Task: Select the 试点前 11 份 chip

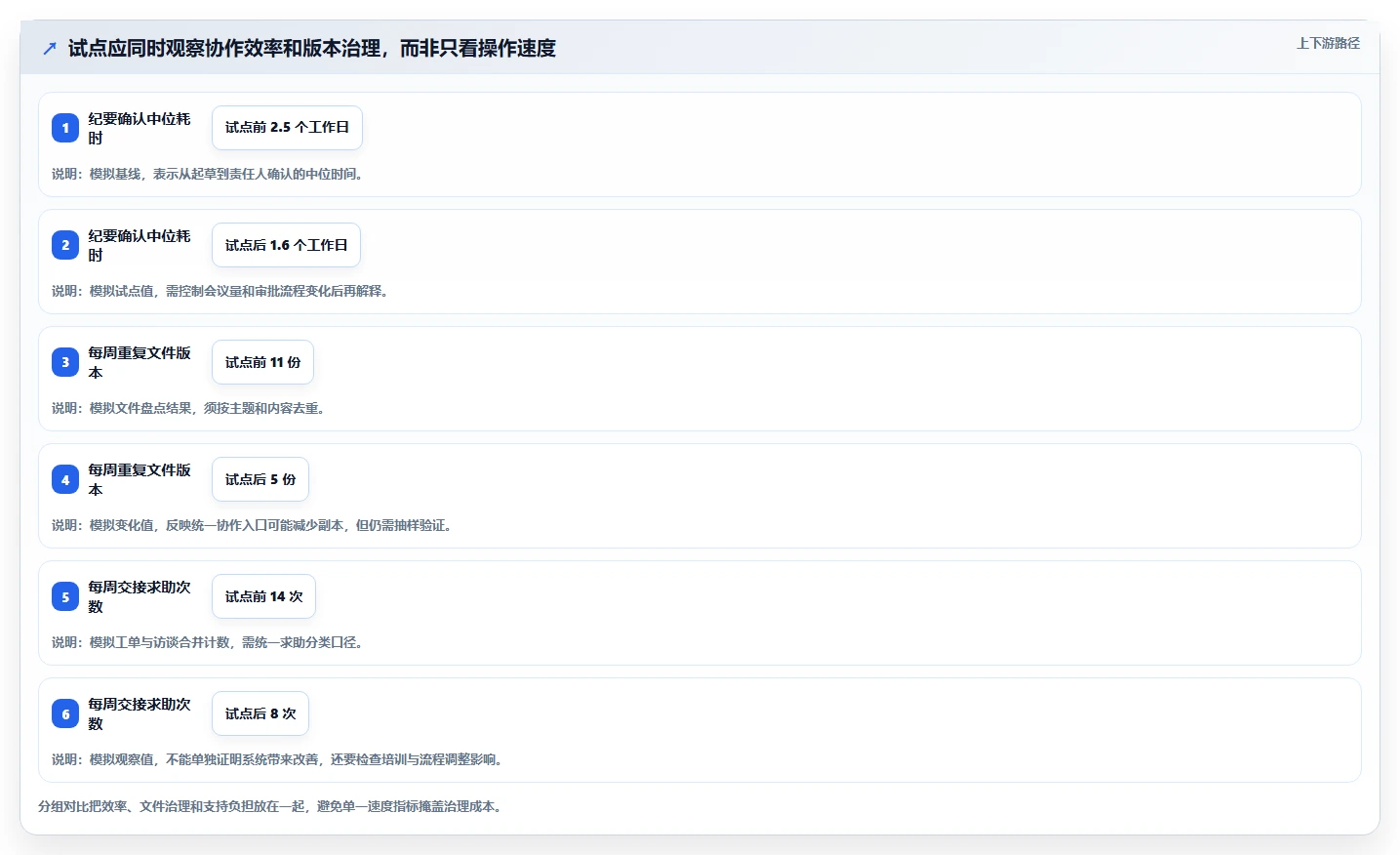Action: (x=262, y=362)
